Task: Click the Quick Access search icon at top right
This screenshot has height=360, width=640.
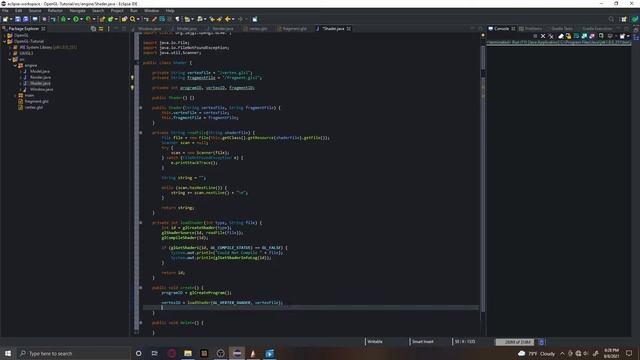Action: [611, 19]
